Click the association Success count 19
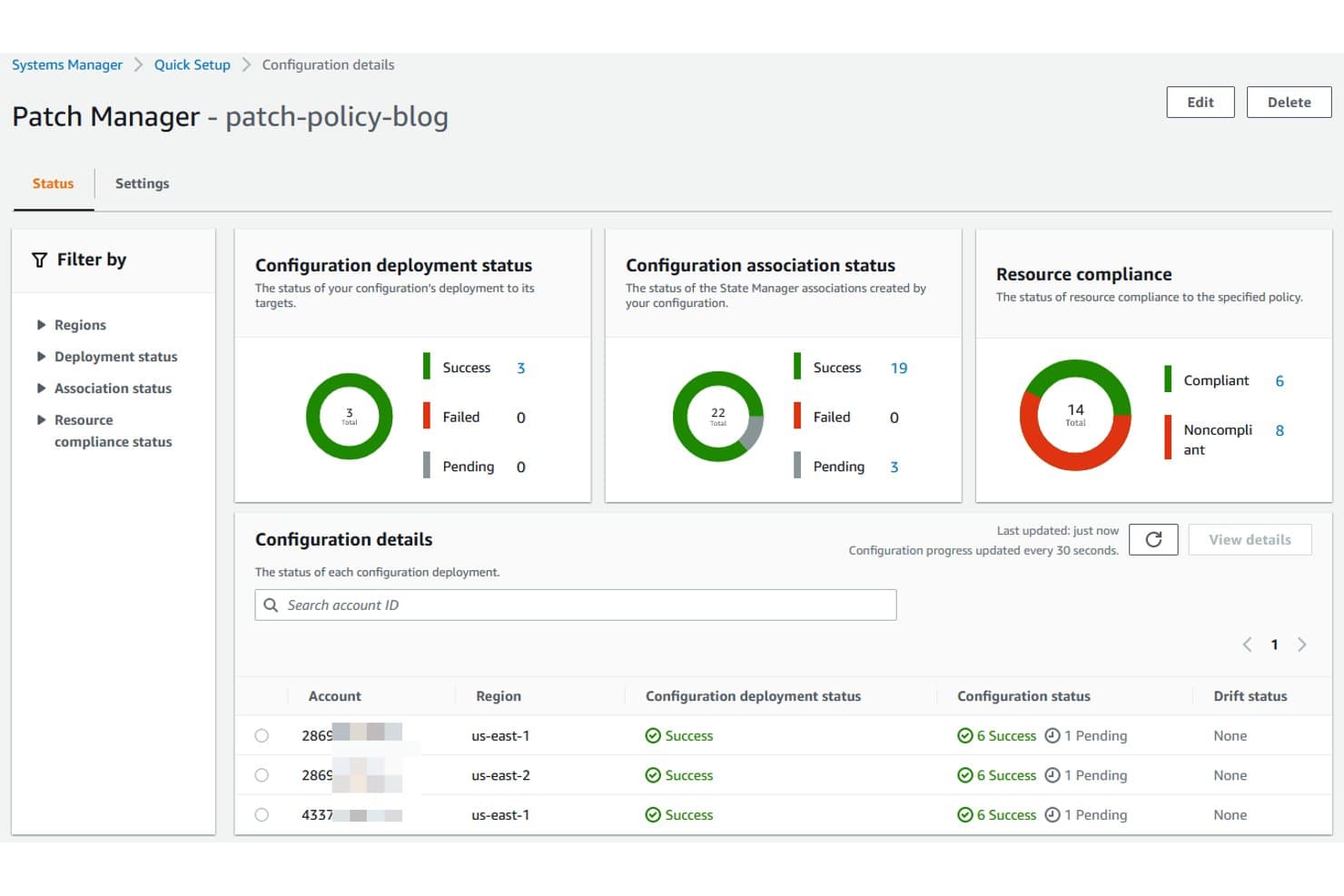Screen dimensions: 1344x896 (x=899, y=368)
